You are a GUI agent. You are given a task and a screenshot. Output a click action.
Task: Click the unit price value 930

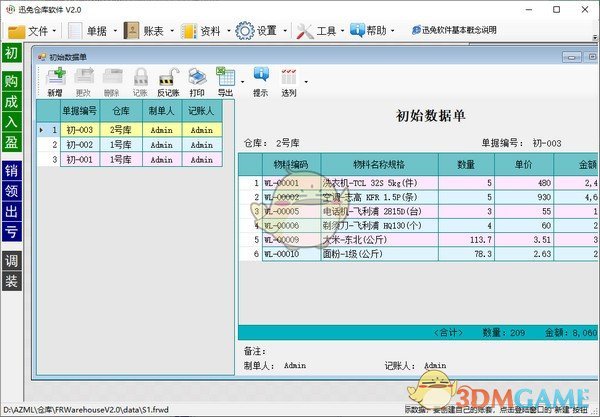pyautogui.click(x=523, y=197)
